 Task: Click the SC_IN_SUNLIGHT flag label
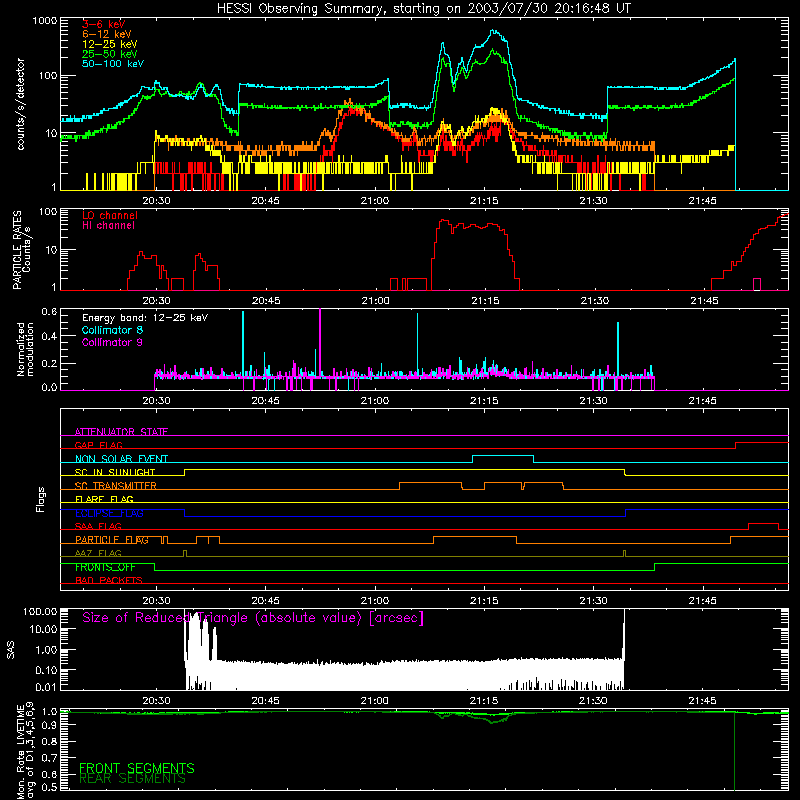coord(115,472)
